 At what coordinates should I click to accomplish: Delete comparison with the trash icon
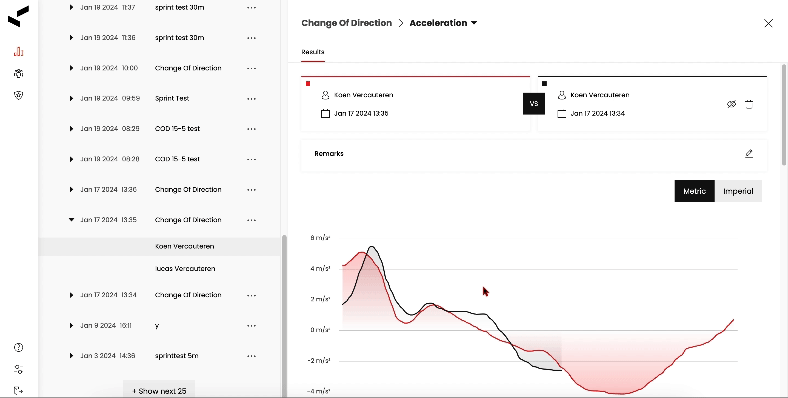[x=749, y=104]
